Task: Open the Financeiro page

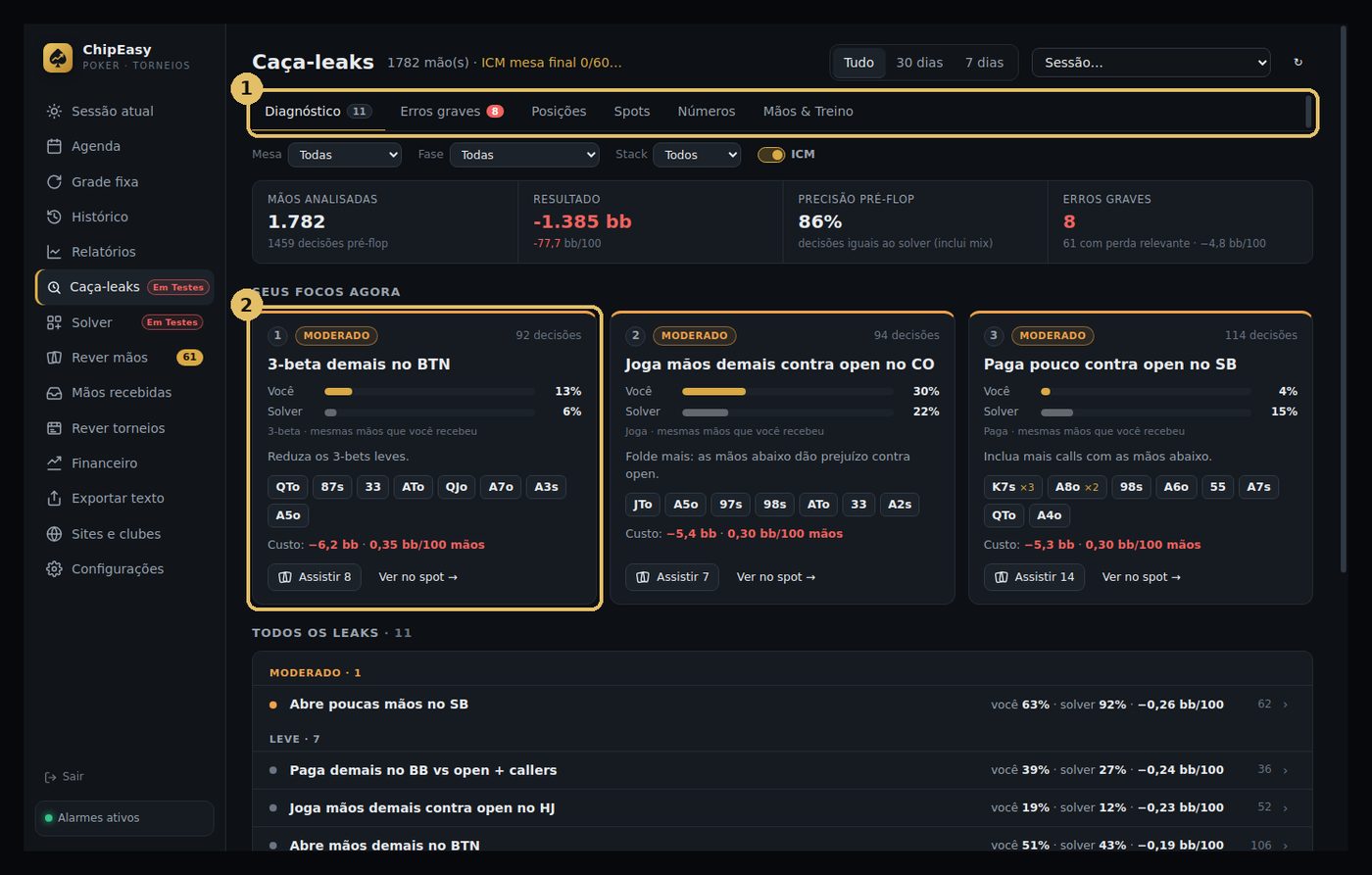Action: coord(124,463)
